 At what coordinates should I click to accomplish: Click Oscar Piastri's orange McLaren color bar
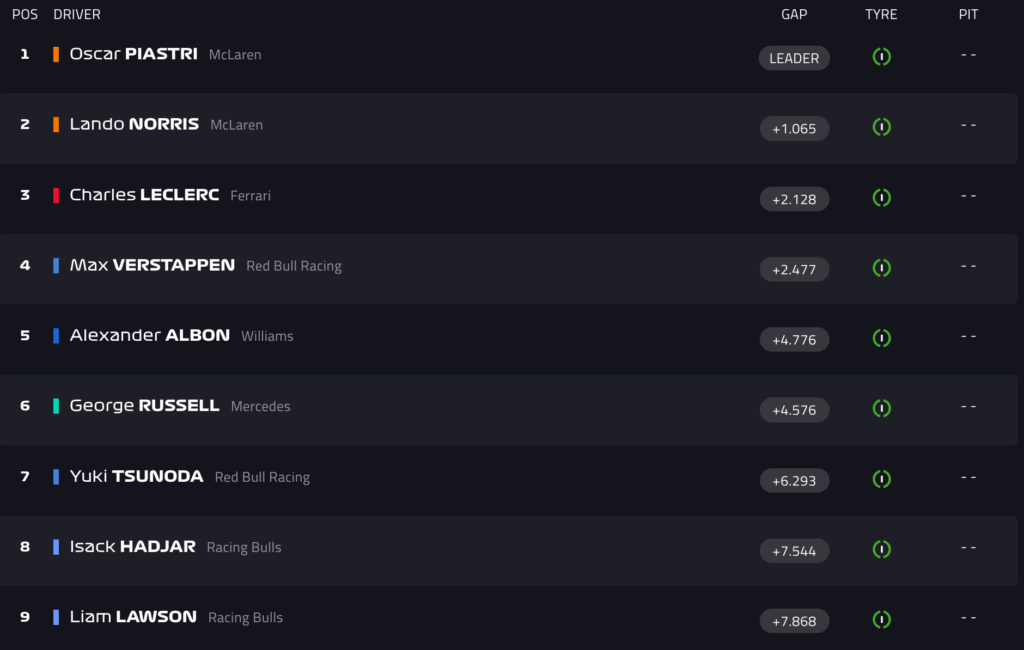pos(56,54)
